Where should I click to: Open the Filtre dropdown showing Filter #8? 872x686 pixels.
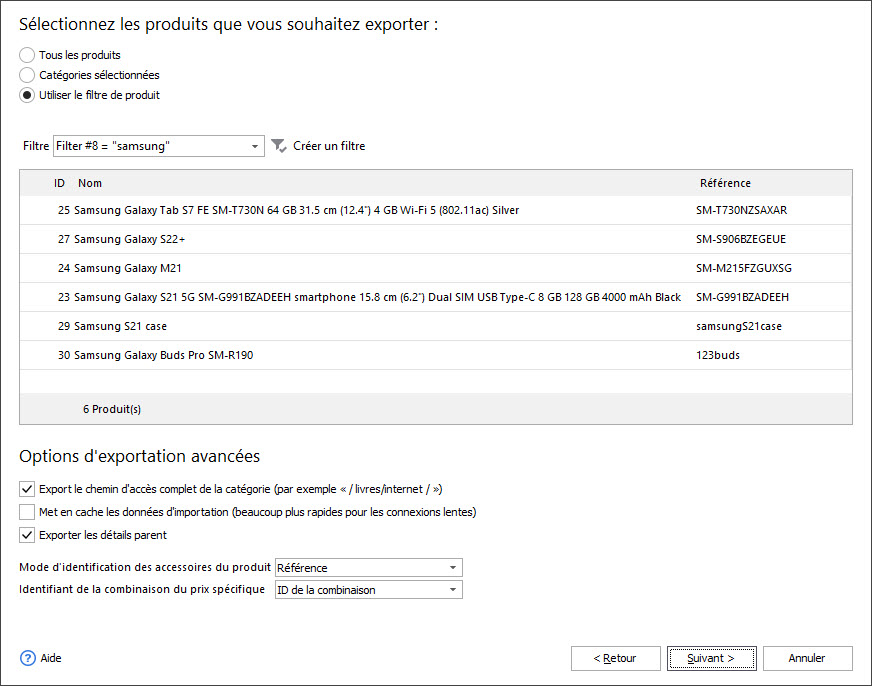point(158,146)
